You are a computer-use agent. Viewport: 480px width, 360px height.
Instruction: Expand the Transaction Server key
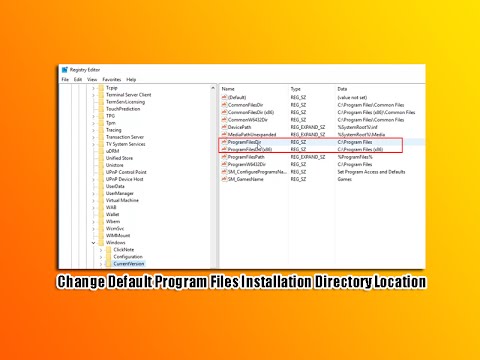coord(94,137)
